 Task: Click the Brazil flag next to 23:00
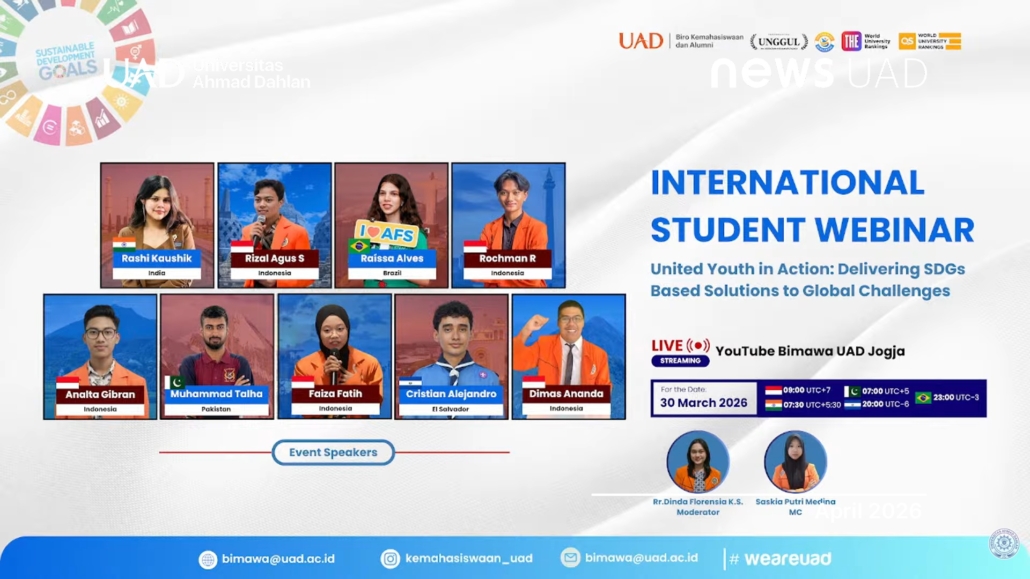pyautogui.click(x=923, y=398)
